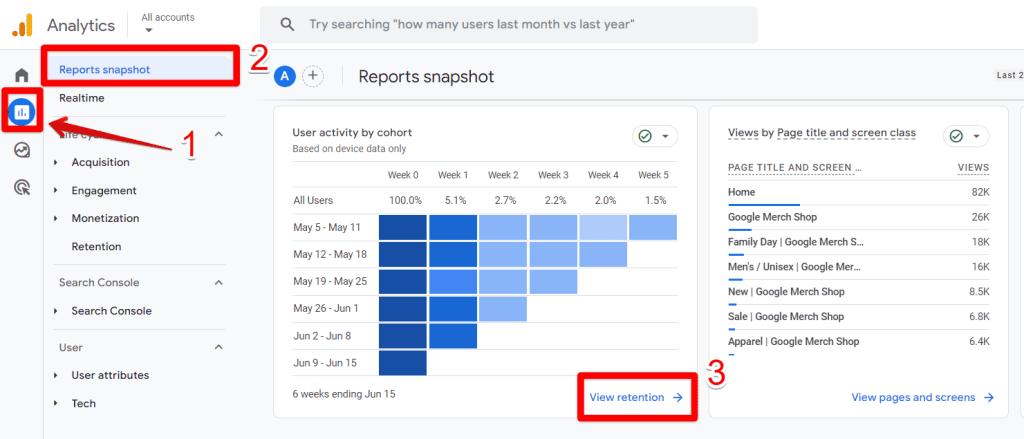Click the Sale | Google Merch Shop row
The width and height of the screenshot is (1024, 439).
(x=859, y=316)
